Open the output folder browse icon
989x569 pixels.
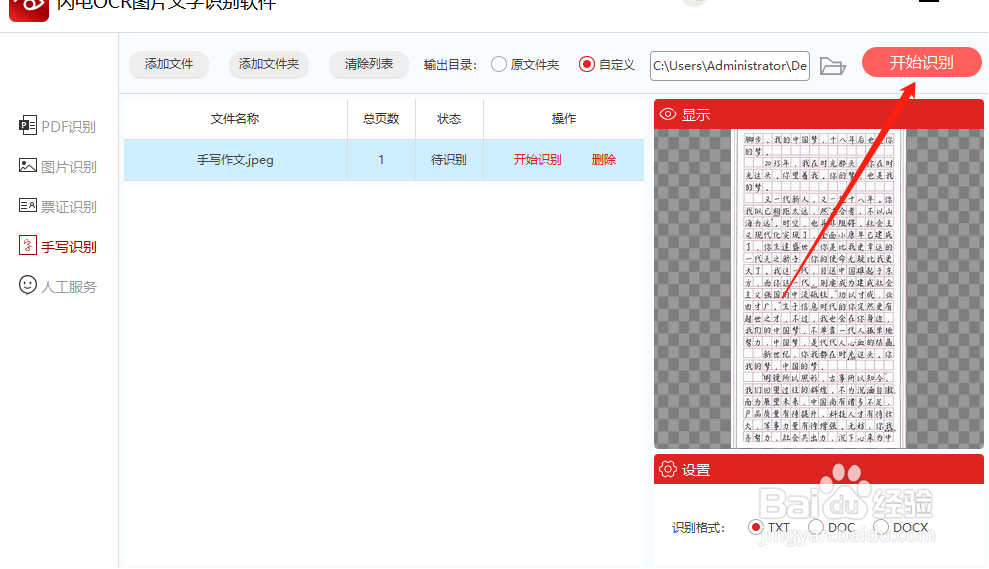833,66
